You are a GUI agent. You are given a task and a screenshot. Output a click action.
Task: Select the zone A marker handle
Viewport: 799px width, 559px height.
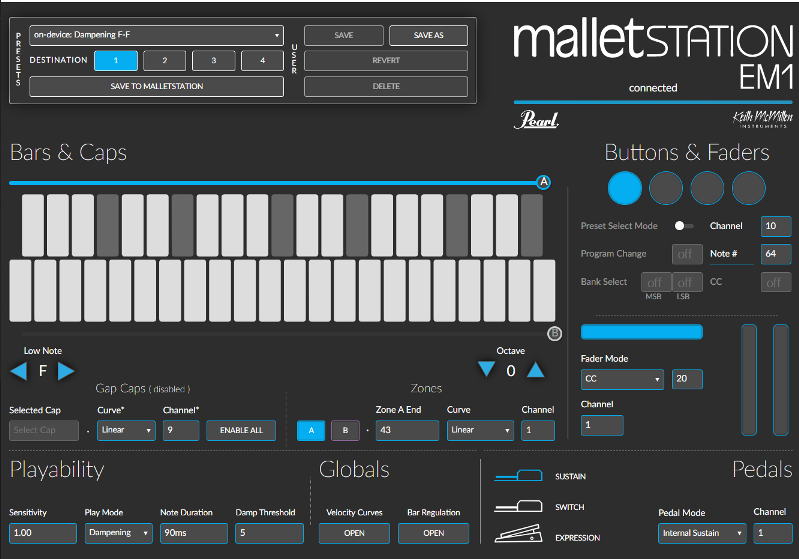(544, 182)
